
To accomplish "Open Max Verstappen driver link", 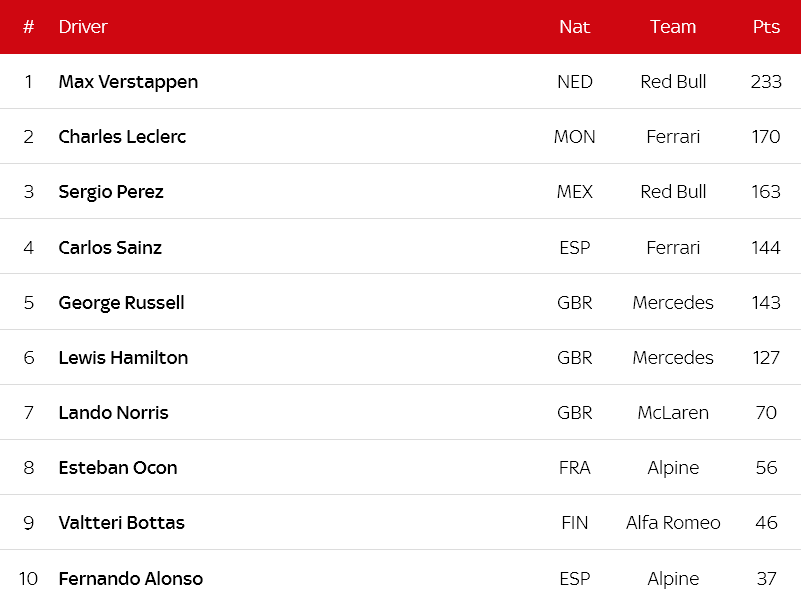I will click(128, 82).
